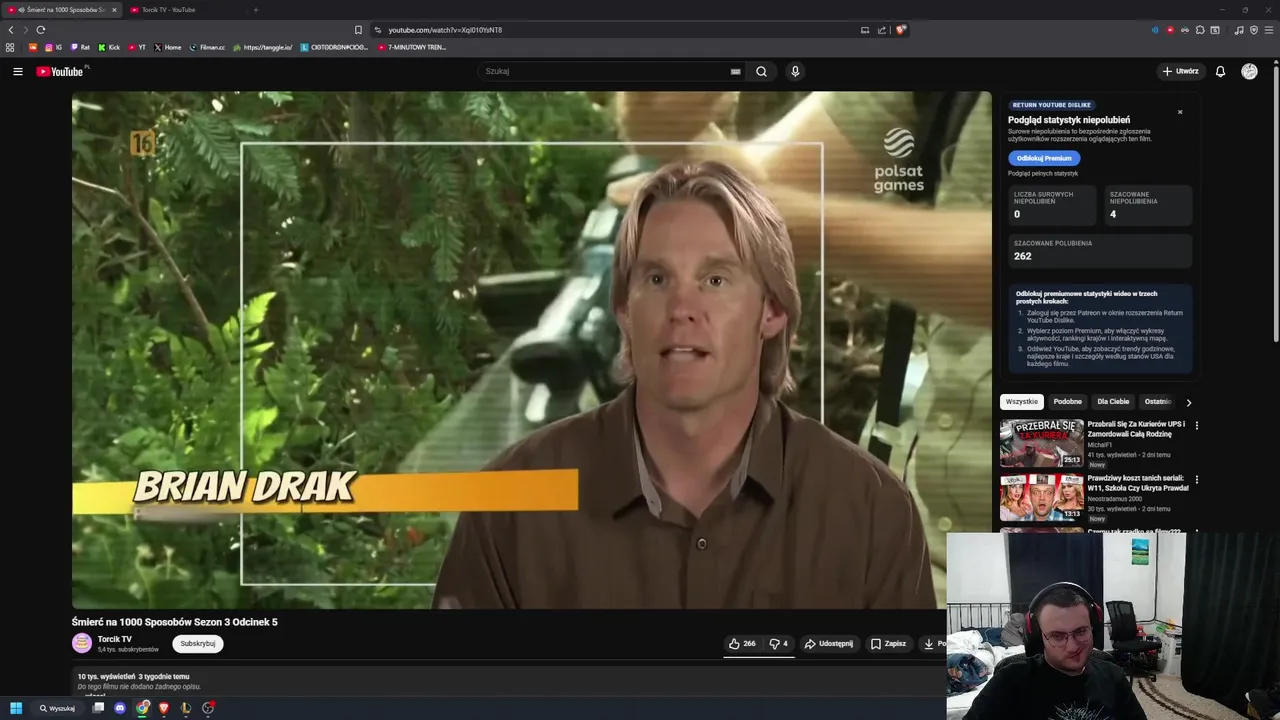Open the Filman.cc bookmark
The height and width of the screenshot is (720, 1280).
(207, 47)
